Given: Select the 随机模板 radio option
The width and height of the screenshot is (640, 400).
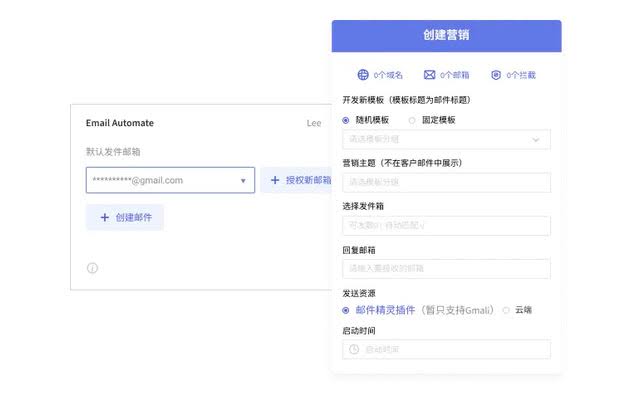Looking at the screenshot, I should pos(346,120).
